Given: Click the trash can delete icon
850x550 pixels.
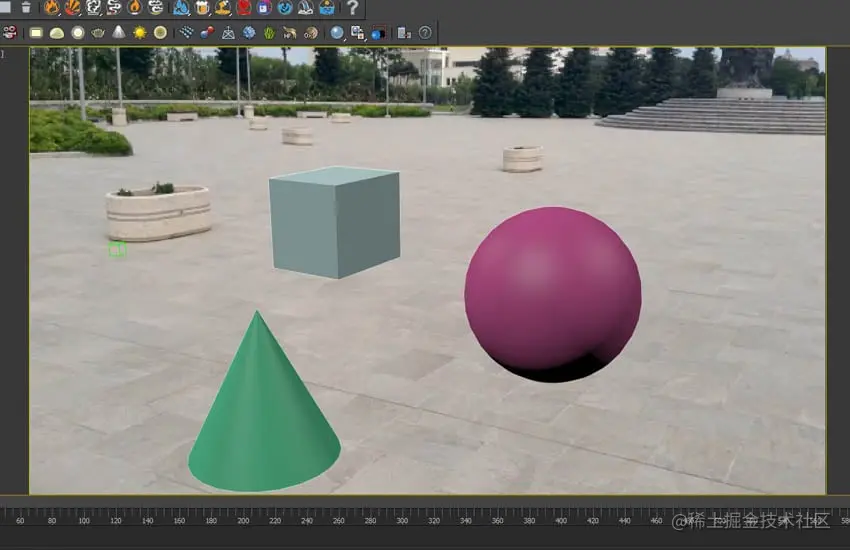Looking at the screenshot, I should pyautogui.click(x=26, y=7).
